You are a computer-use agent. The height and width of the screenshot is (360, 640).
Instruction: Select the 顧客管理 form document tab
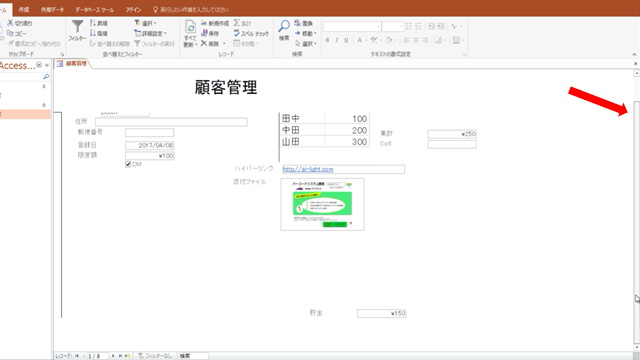coord(73,64)
